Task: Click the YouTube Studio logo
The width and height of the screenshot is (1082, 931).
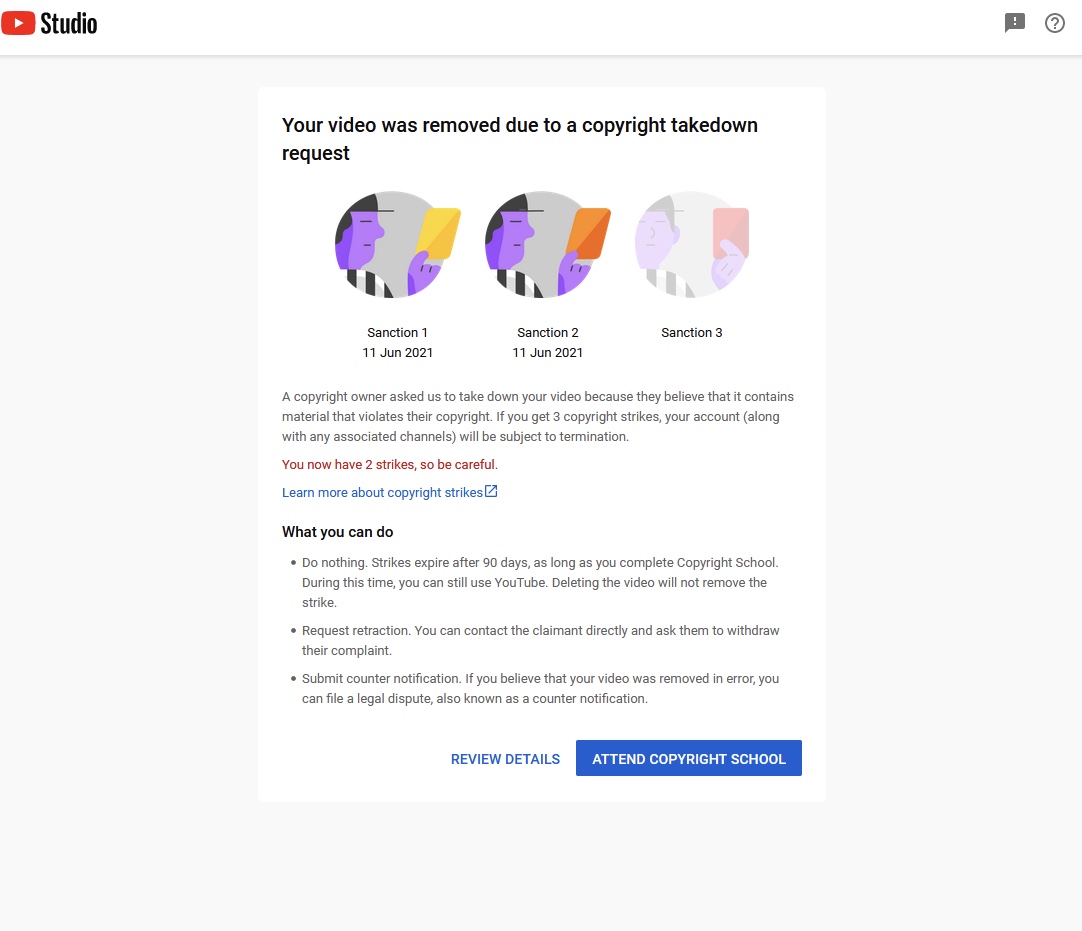Action: pyautogui.click(x=50, y=23)
